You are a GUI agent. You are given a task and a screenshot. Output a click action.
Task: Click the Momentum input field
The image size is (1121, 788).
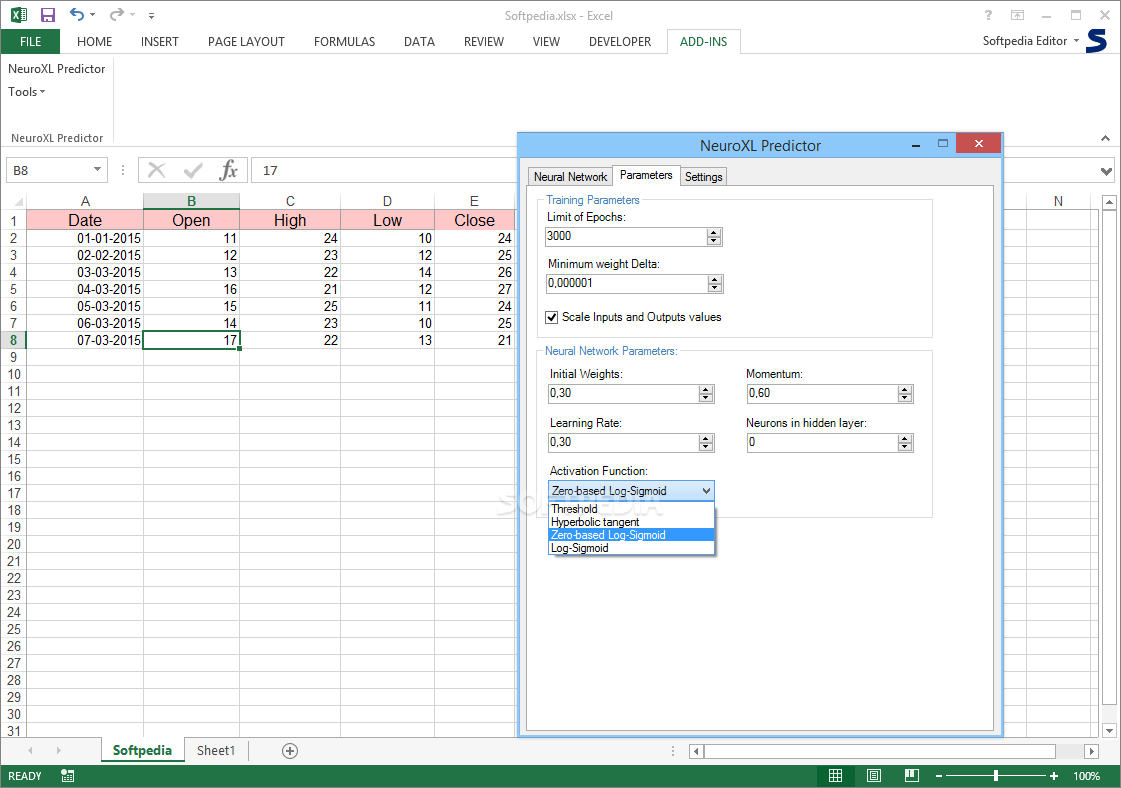click(x=822, y=393)
